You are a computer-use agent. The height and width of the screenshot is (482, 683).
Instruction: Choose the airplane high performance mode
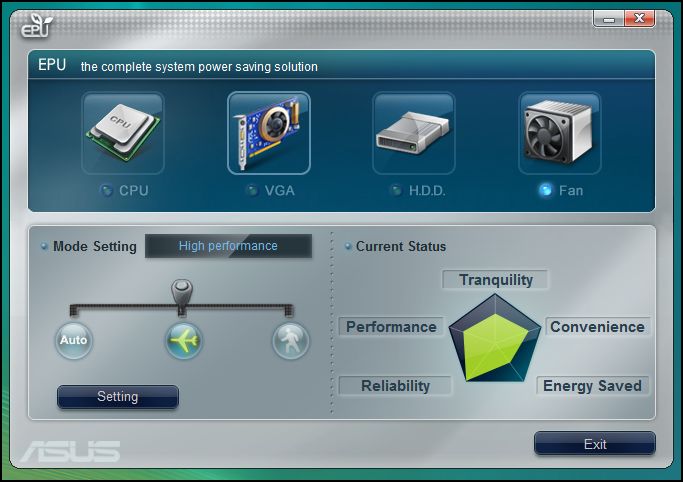(x=183, y=340)
